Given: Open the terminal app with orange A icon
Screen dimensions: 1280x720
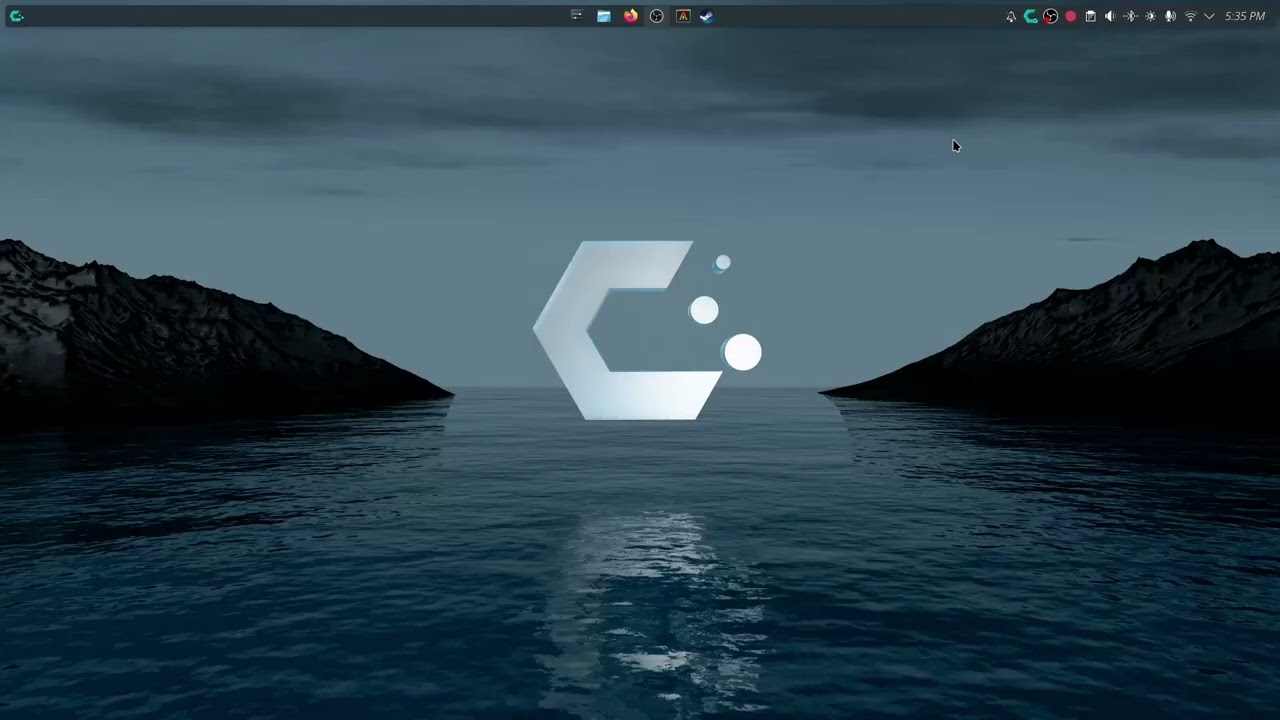Looking at the screenshot, I should click(x=683, y=16).
